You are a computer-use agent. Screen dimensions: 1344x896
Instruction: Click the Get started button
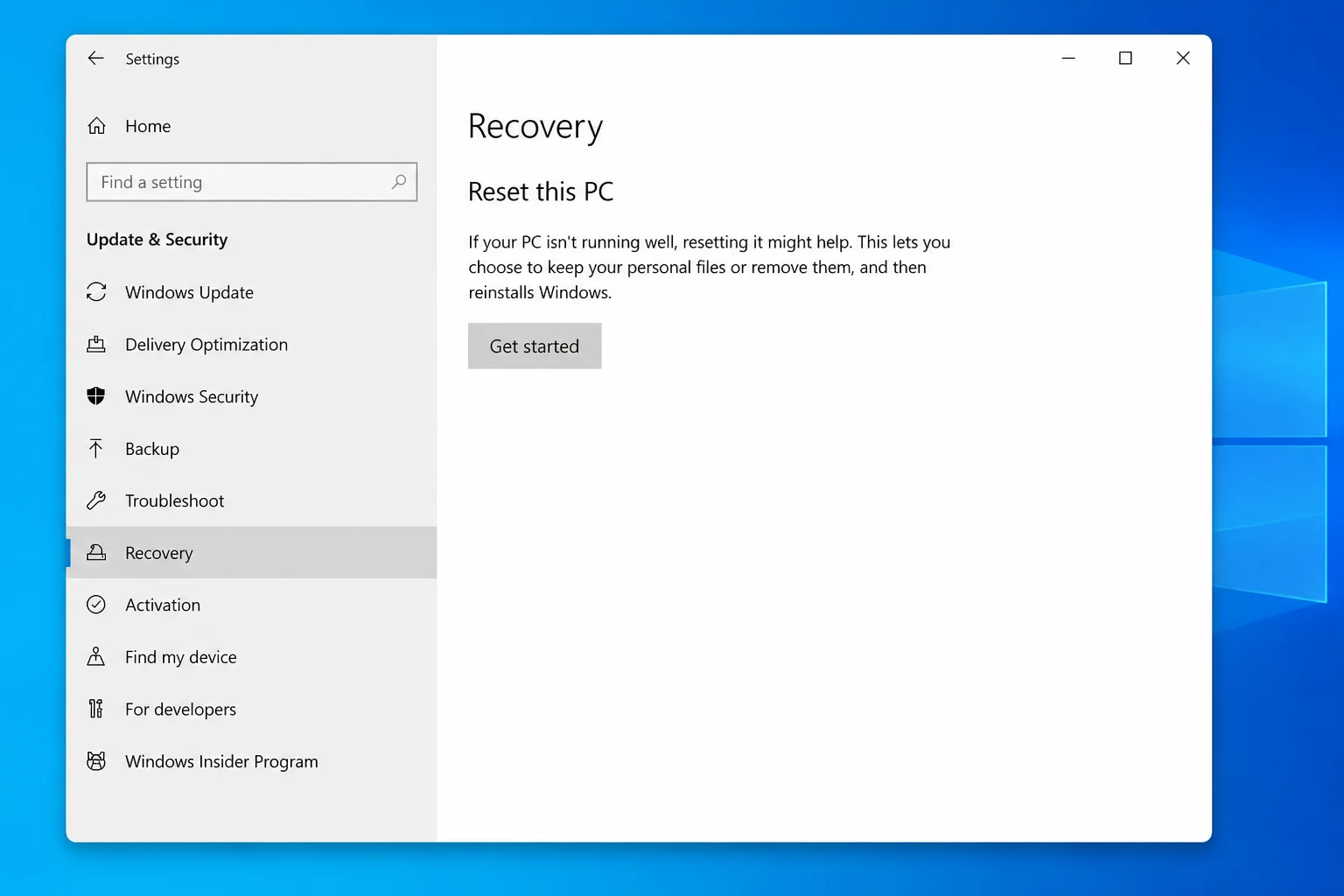[535, 346]
